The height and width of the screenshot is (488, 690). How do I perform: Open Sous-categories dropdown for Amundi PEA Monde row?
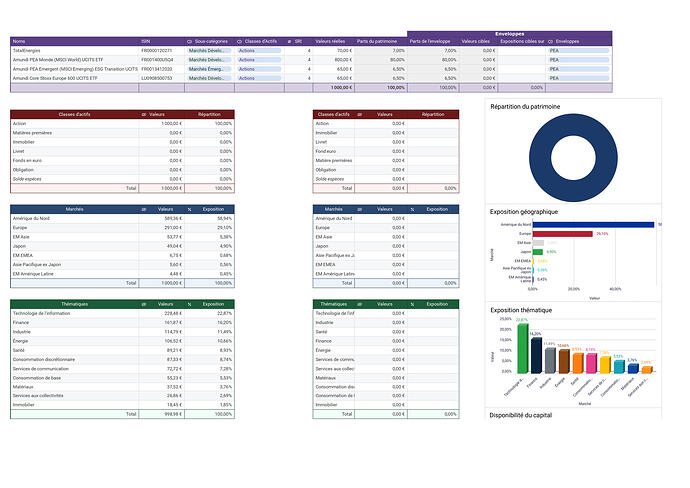209,60
